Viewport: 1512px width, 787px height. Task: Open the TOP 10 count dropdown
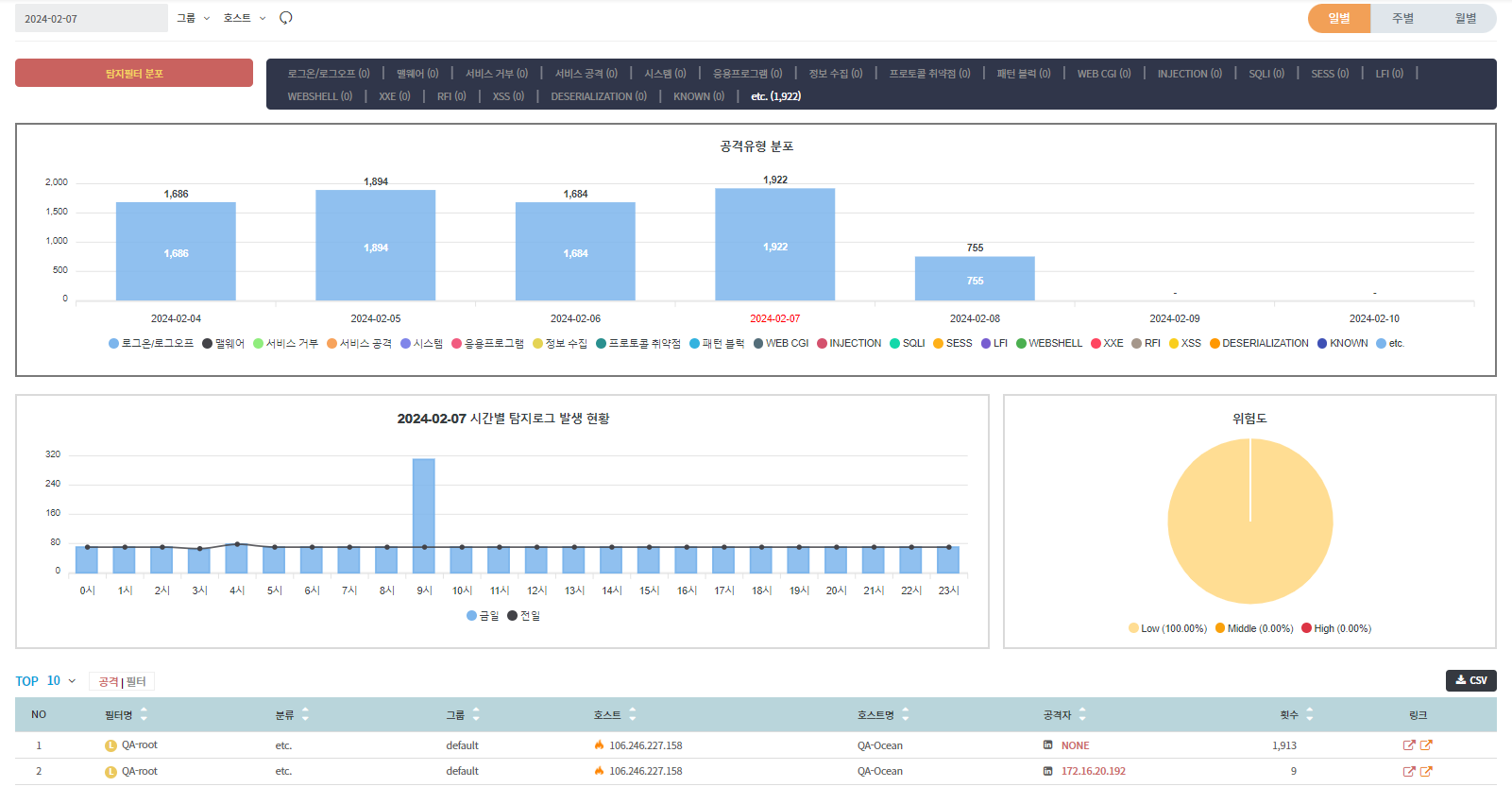click(60, 681)
